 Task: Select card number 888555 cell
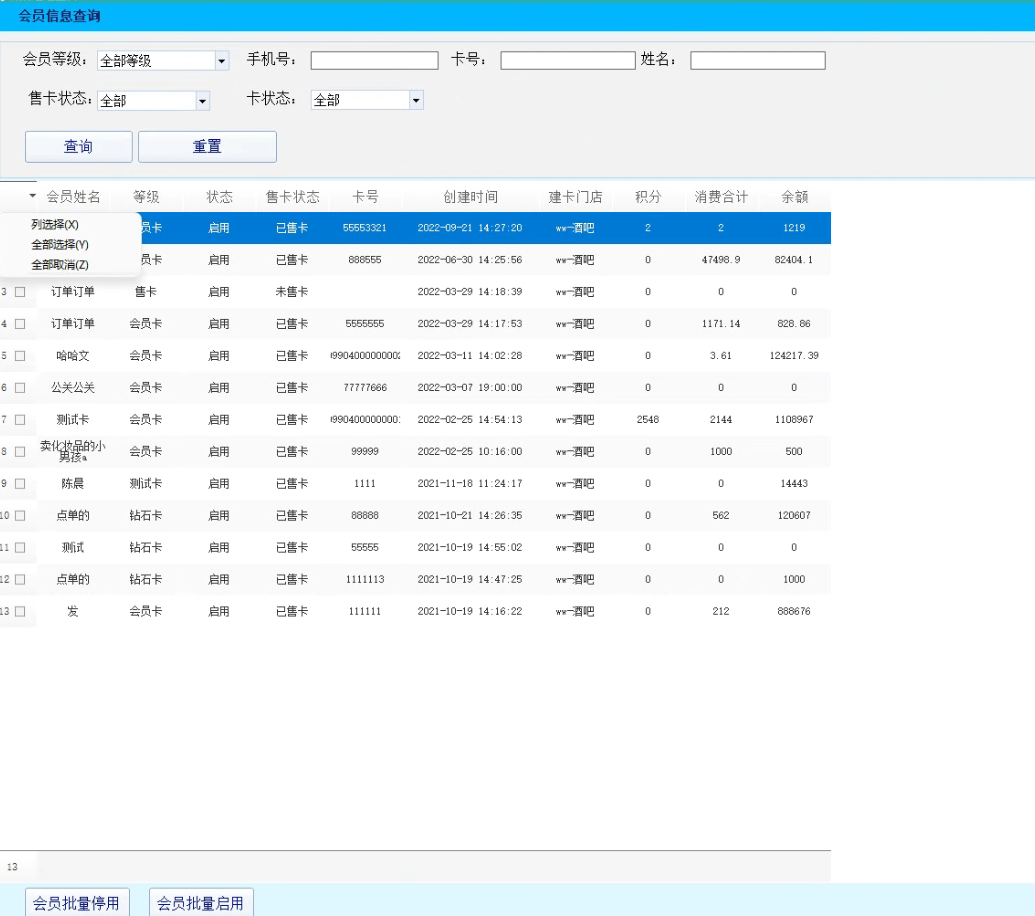364,260
